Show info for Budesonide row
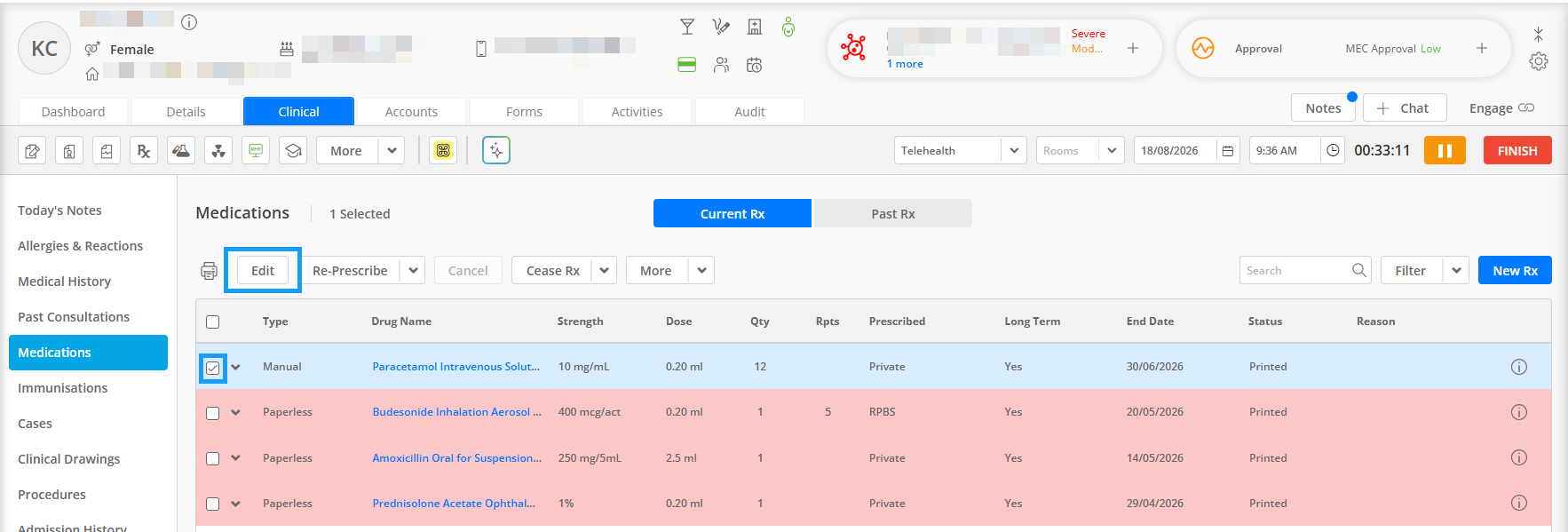The image size is (1568, 532). tap(1519, 412)
